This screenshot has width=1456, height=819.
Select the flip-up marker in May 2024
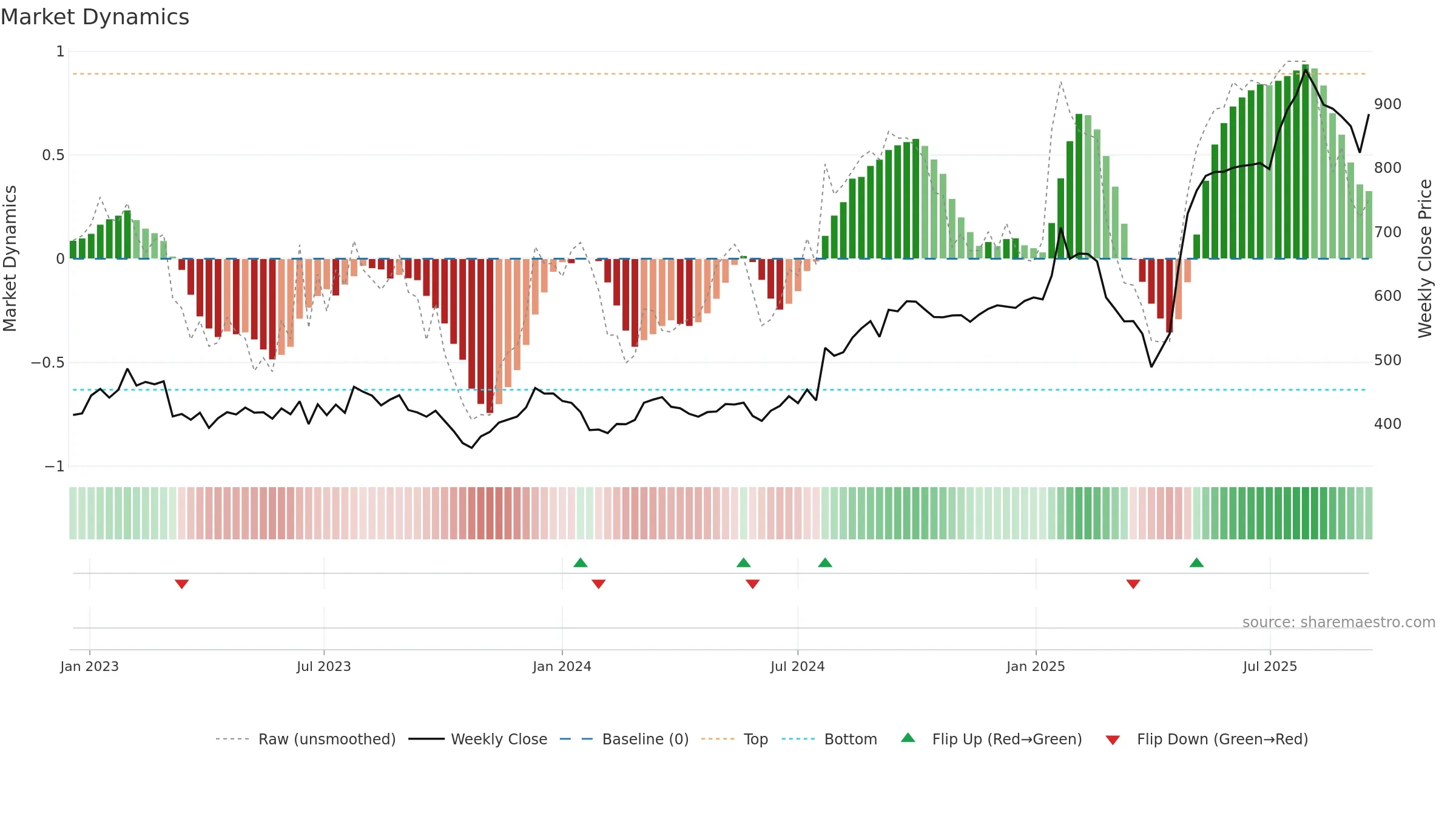pos(744,562)
